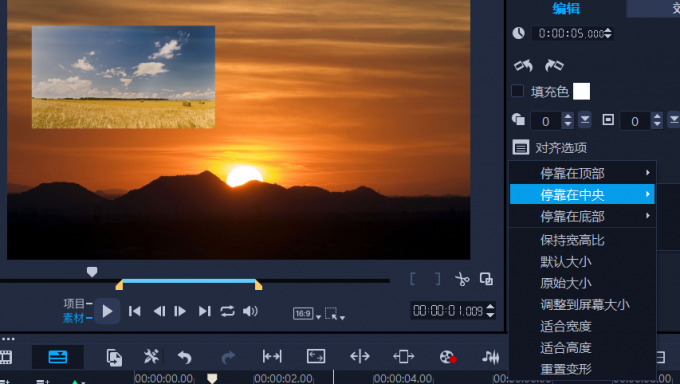680x384 pixels.
Task: Click the scissors split clip icon
Action: click(462, 279)
